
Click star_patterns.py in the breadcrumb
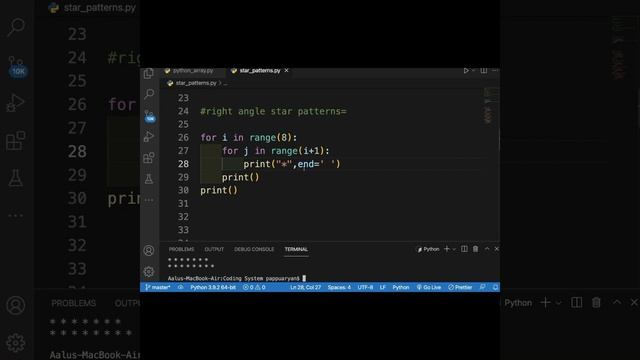(x=196, y=83)
